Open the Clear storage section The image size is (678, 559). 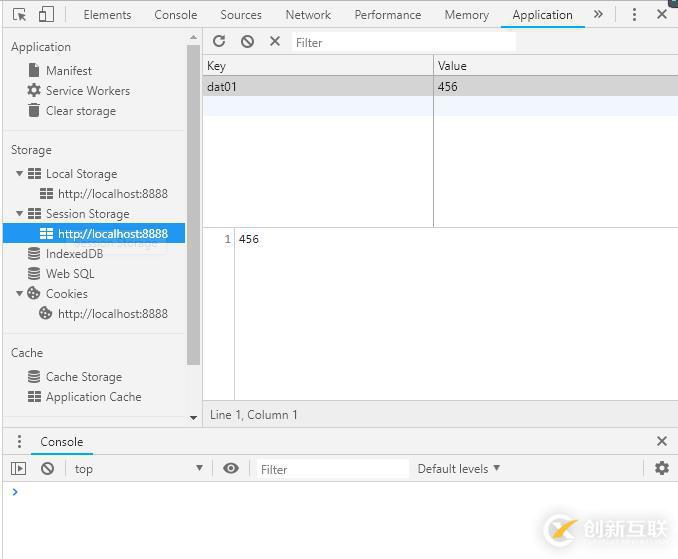click(x=81, y=111)
